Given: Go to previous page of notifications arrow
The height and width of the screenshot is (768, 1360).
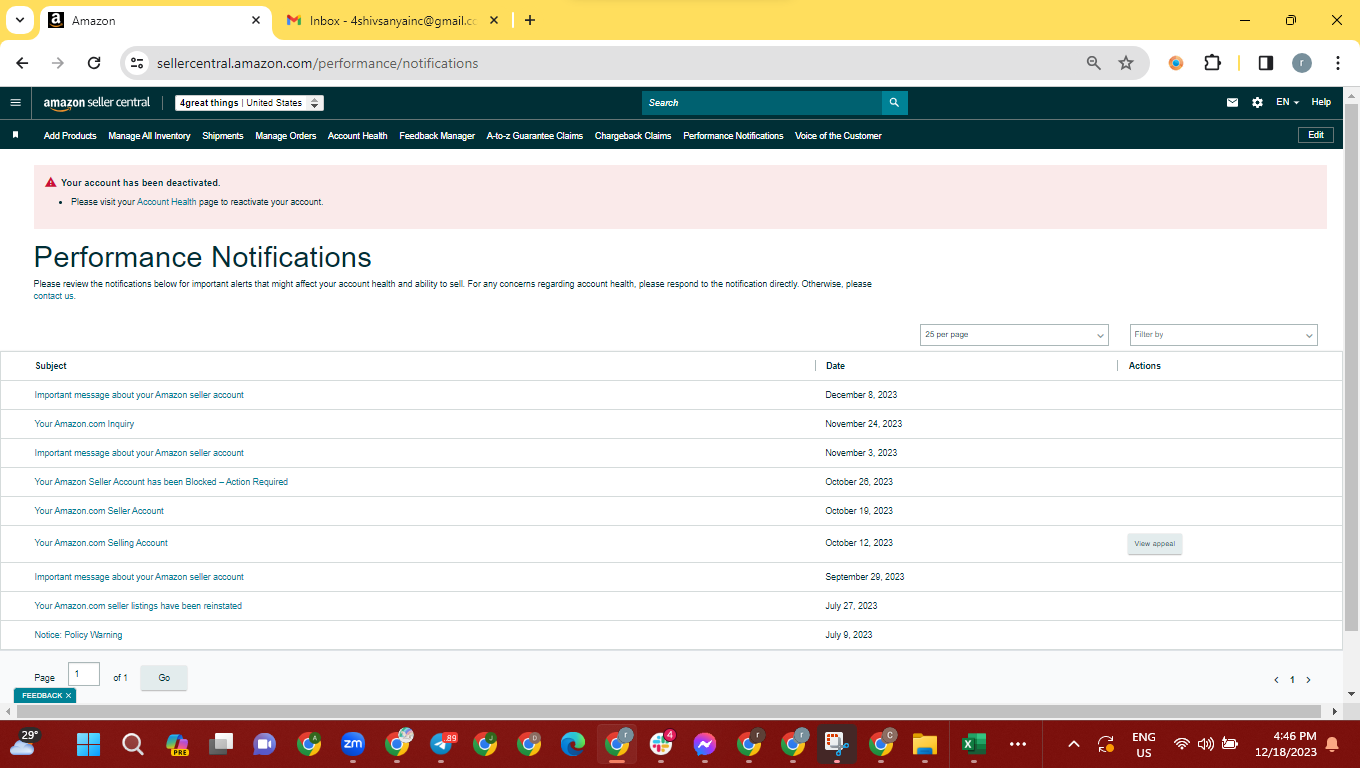Looking at the screenshot, I should (1276, 680).
